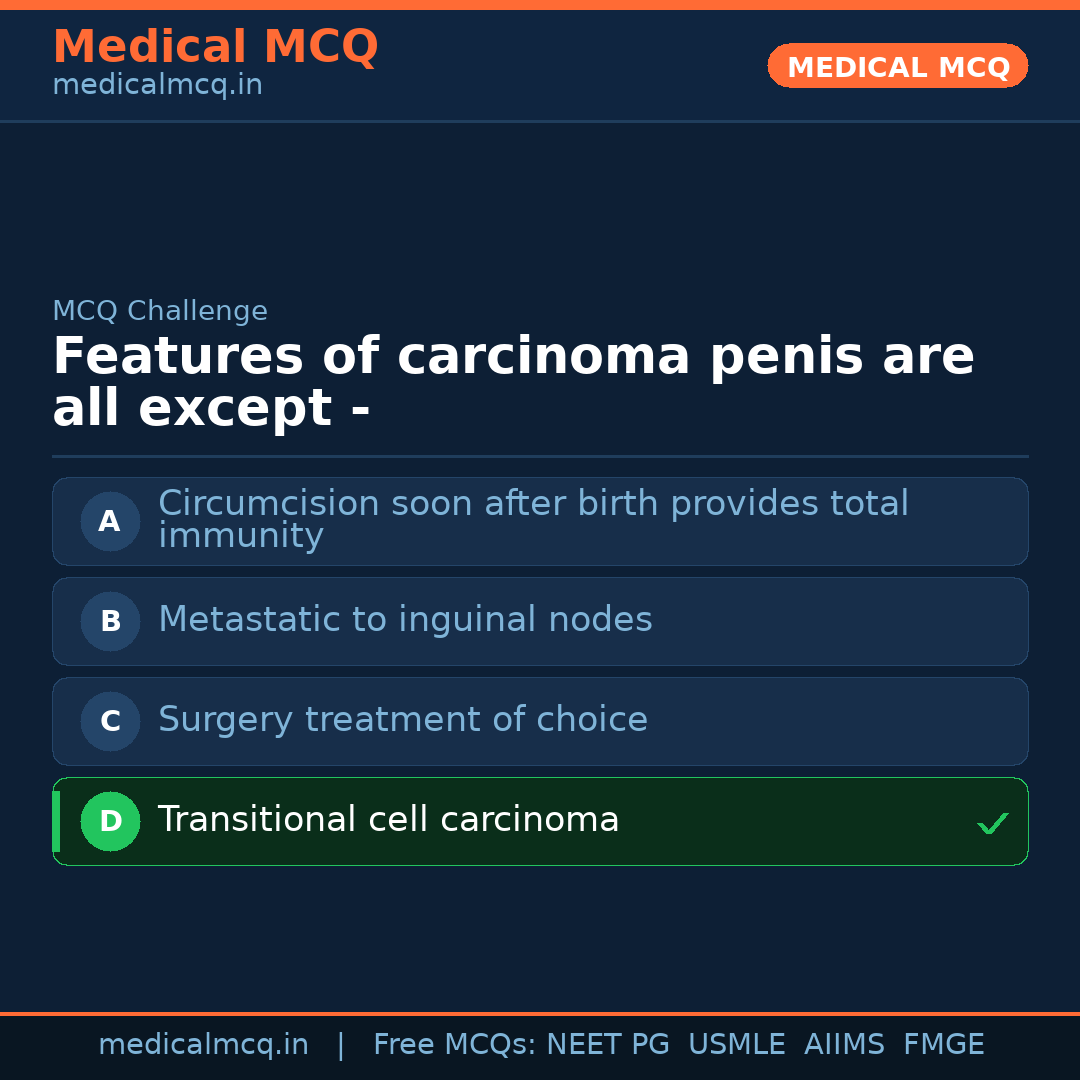Screen dimensions: 1080x1080
Task: Select answer option B about inguinal nodes
Action: pos(540,621)
